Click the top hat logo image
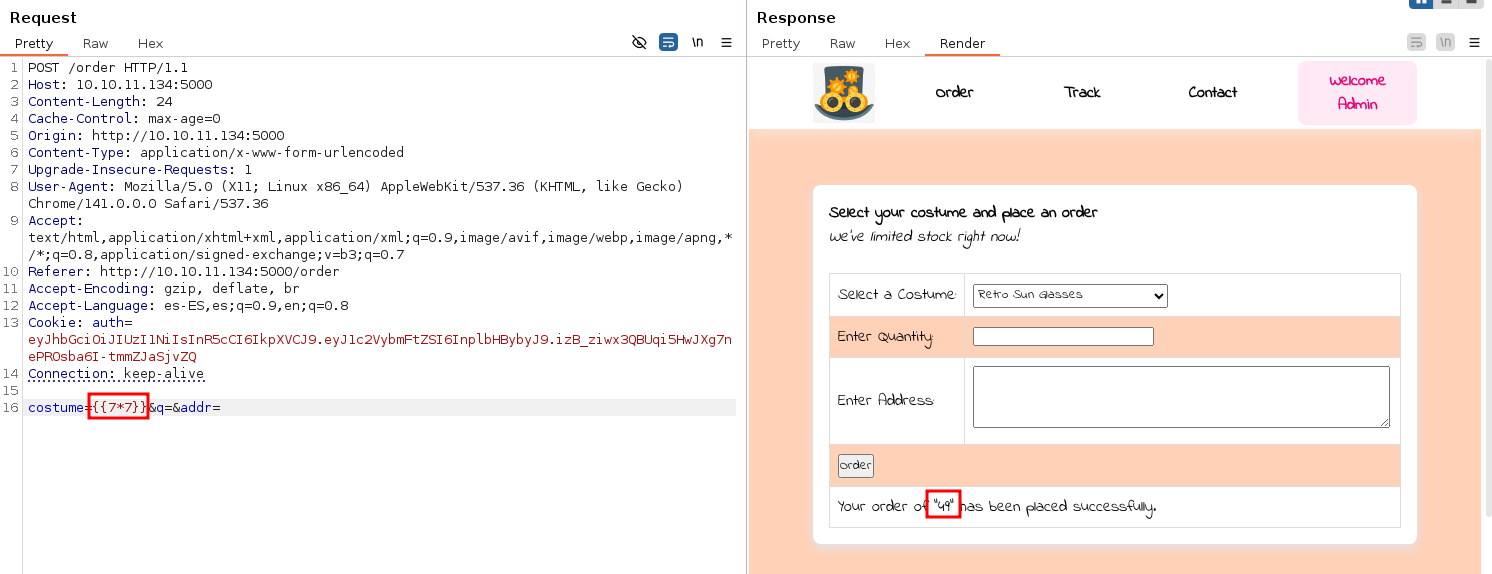1492x574 pixels. point(844,93)
